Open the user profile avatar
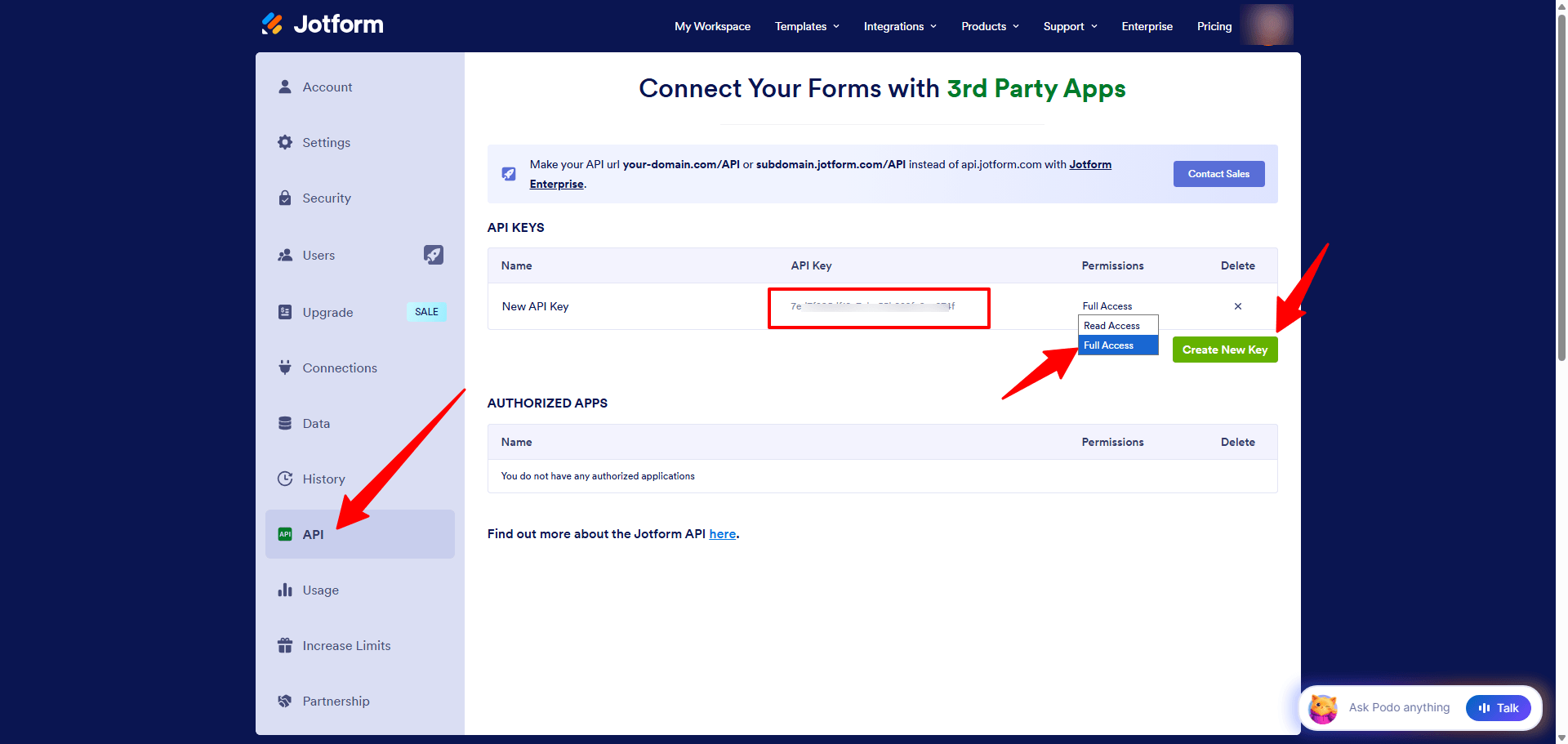Viewport: 1568px width, 744px height. [1267, 25]
